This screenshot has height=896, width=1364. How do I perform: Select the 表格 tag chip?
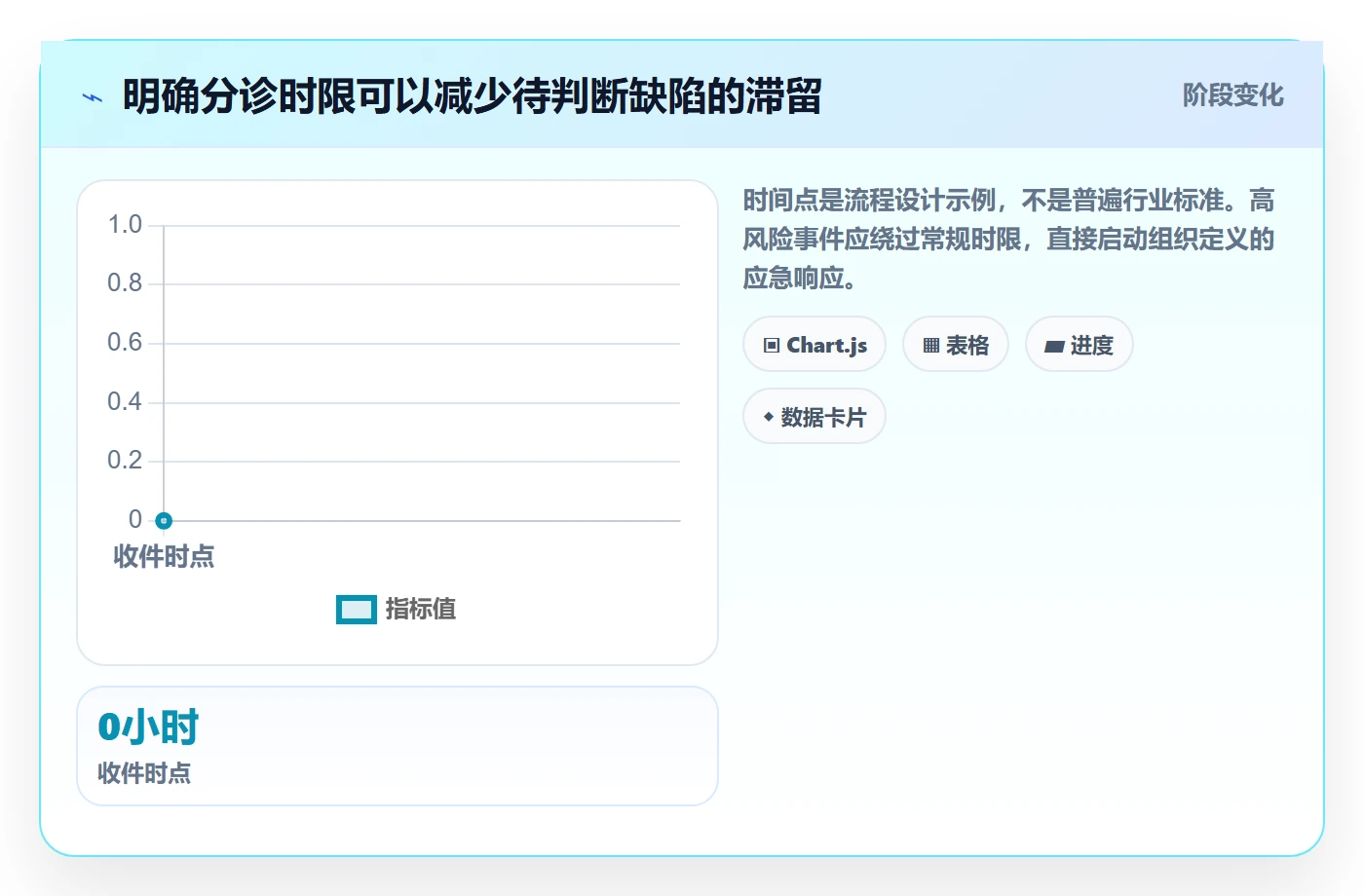(956, 345)
